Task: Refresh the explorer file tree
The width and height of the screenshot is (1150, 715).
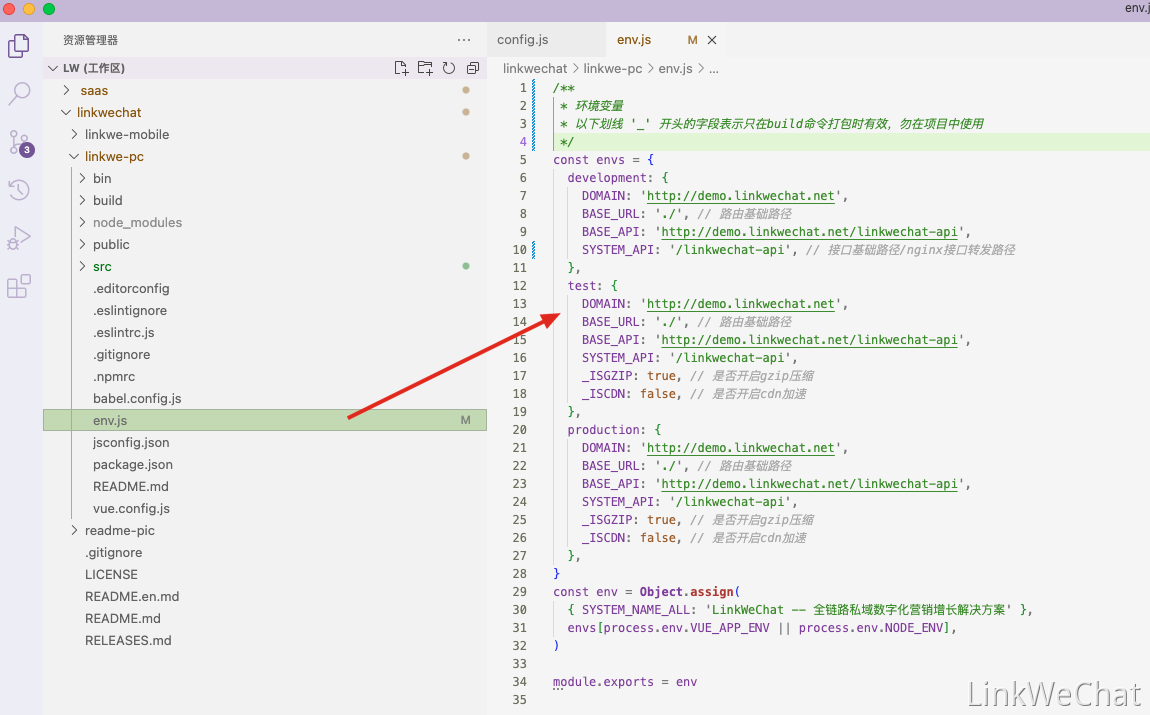Action: (x=449, y=68)
